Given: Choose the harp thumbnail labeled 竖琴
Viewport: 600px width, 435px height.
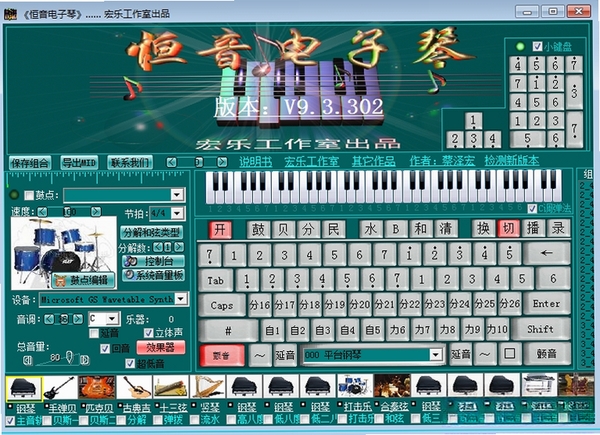Looking at the screenshot, I should (x=207, y=386).
